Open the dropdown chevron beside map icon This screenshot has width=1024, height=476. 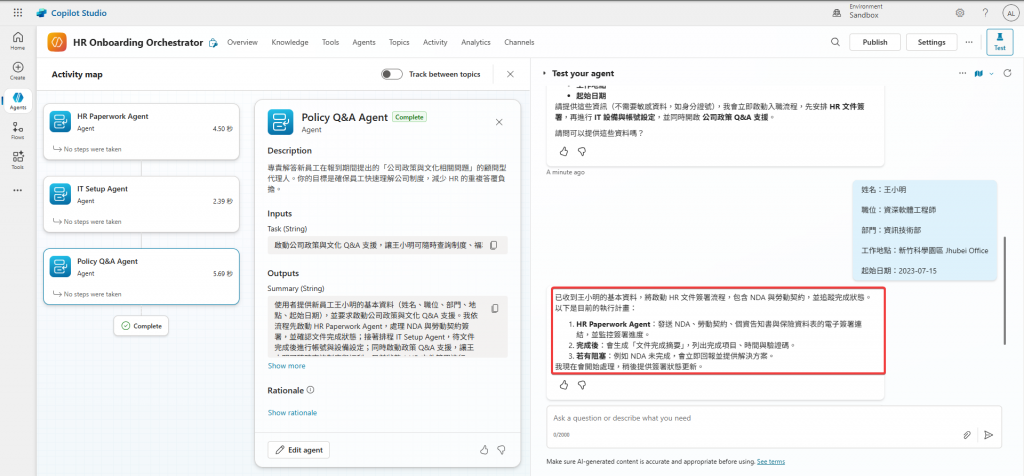pos(991,74)
